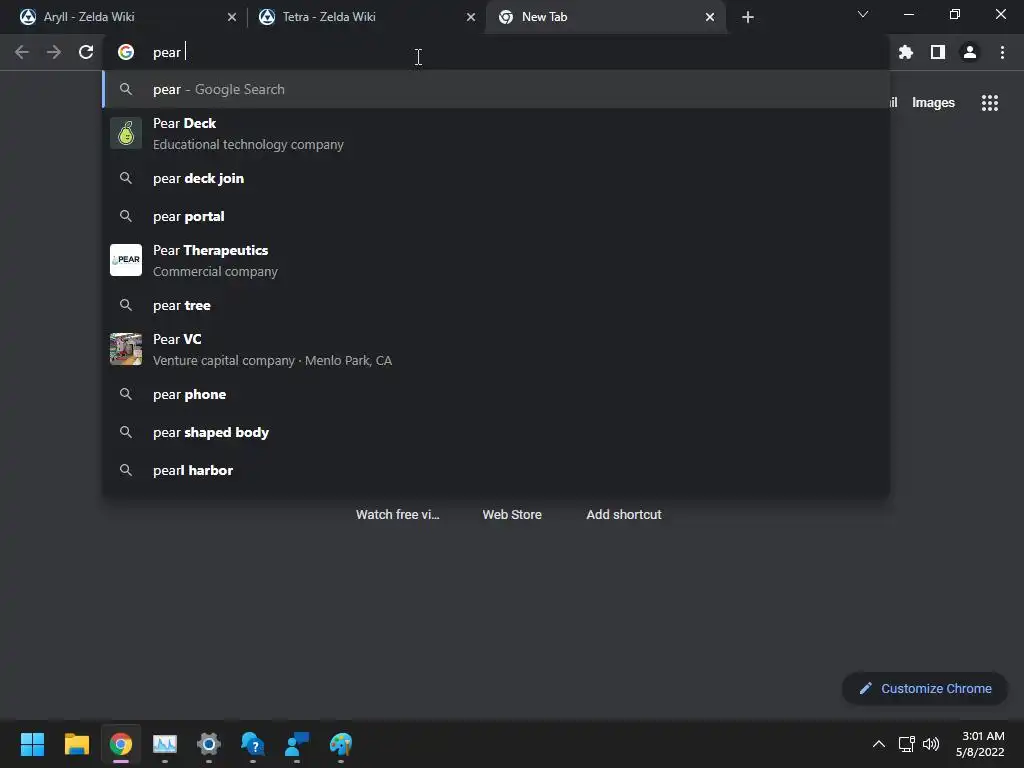Click the Chrome taskbar icon

(121, 744)
